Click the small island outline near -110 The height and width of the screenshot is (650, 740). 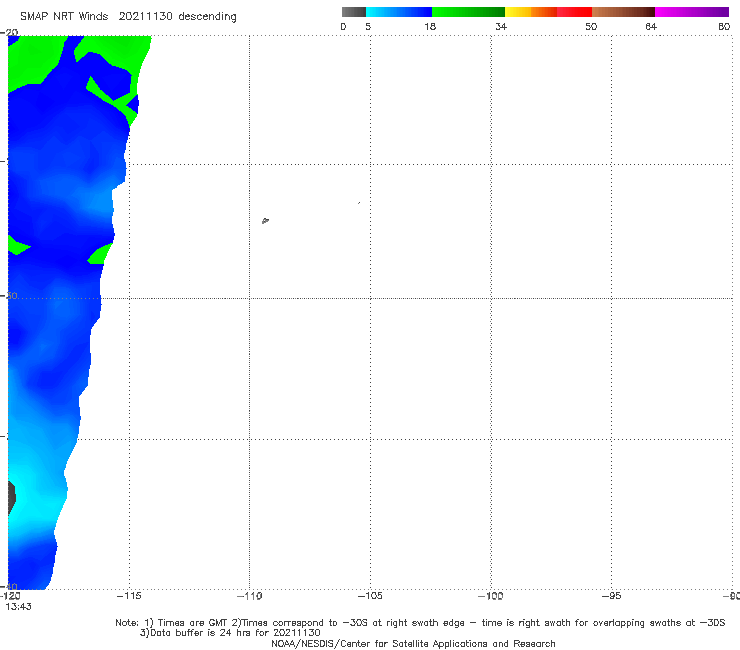265,220
